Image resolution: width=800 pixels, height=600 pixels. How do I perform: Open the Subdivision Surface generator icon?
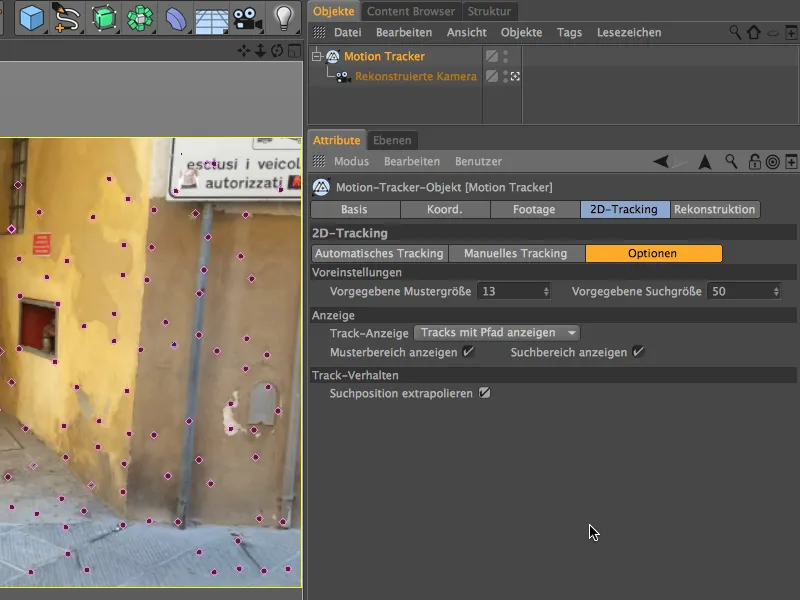pos(104,18)
